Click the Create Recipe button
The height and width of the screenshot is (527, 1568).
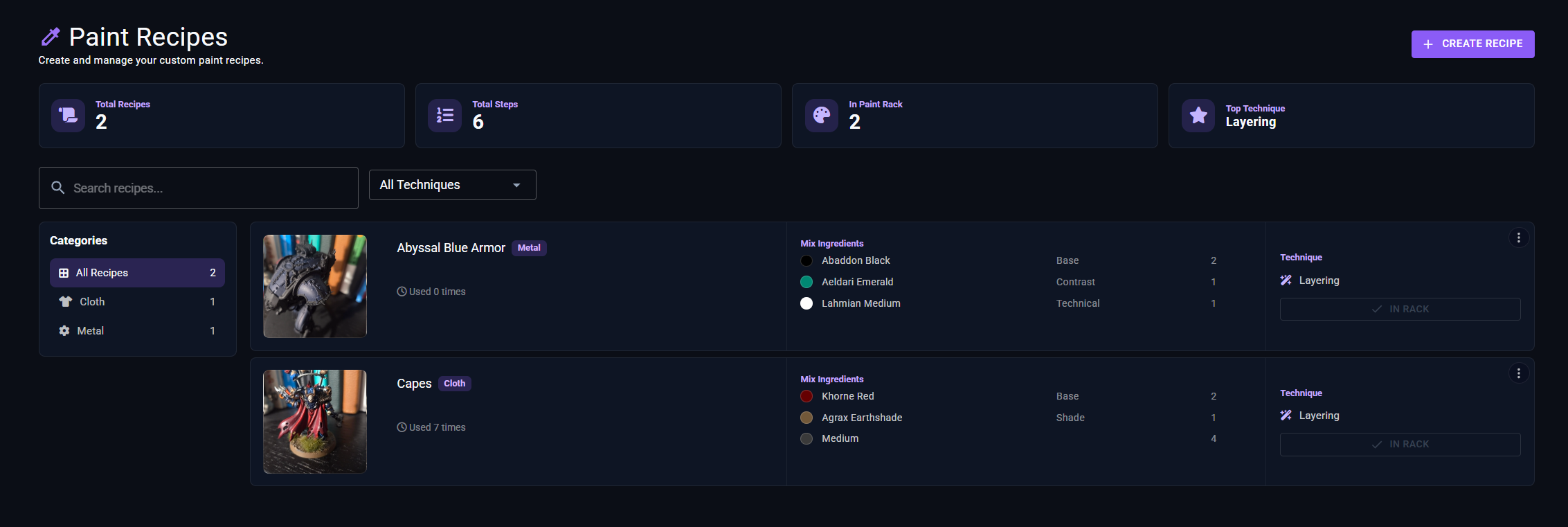(x=1472, y=44)
